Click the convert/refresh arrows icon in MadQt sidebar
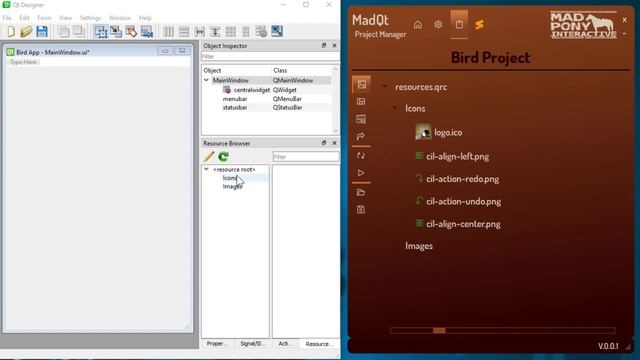This screenshot has height=360, width=640. tap(361, 156)
